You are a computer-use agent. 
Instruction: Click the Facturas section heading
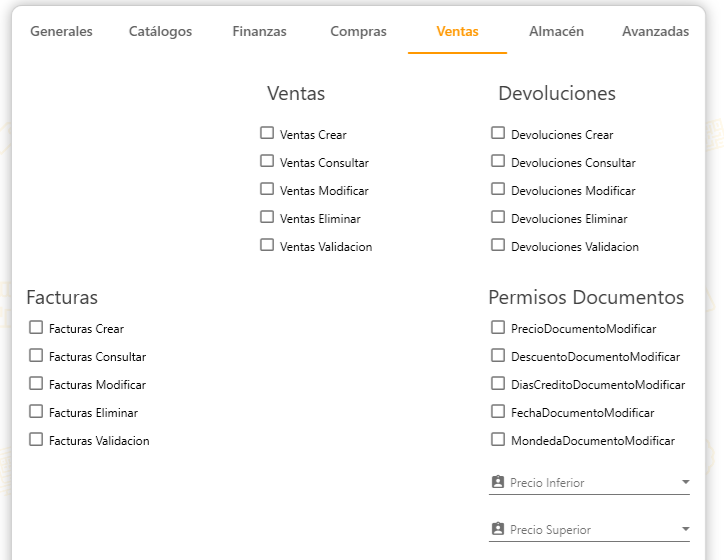62,297
